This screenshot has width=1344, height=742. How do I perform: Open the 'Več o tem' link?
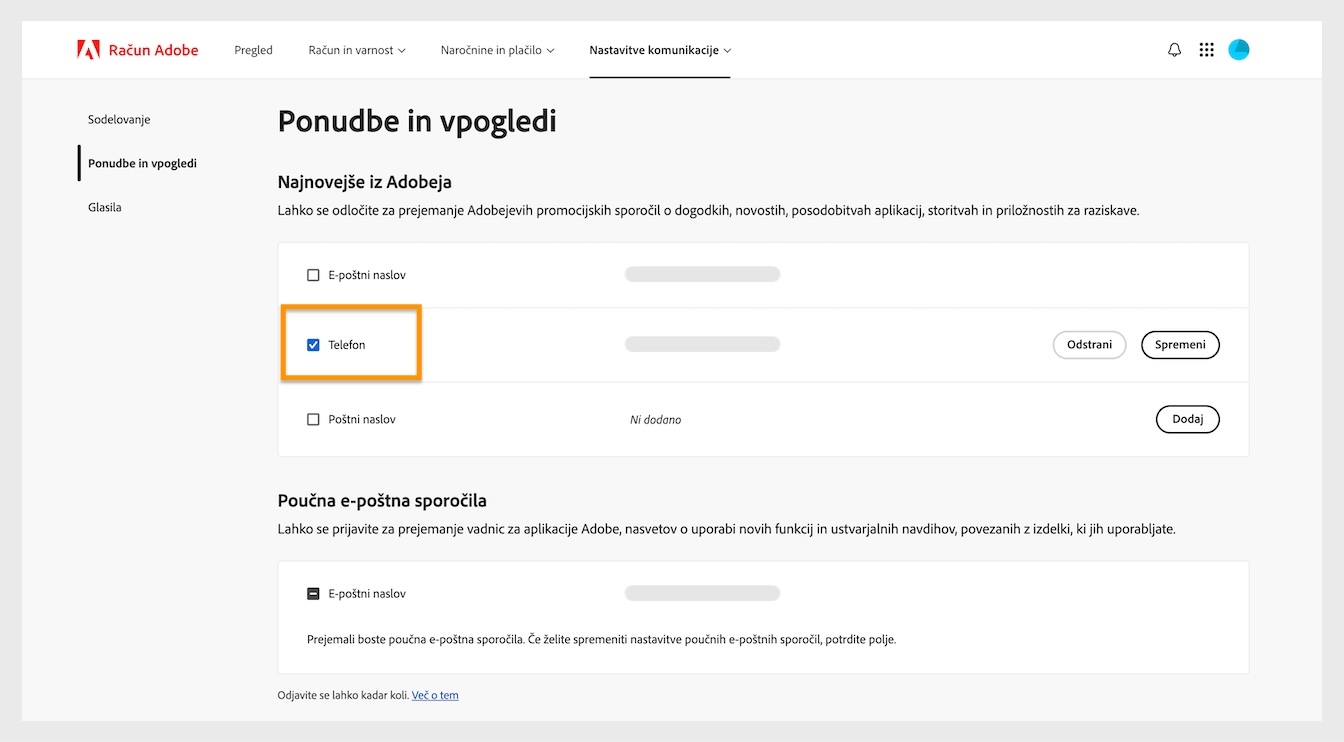(x=435, y=695)
